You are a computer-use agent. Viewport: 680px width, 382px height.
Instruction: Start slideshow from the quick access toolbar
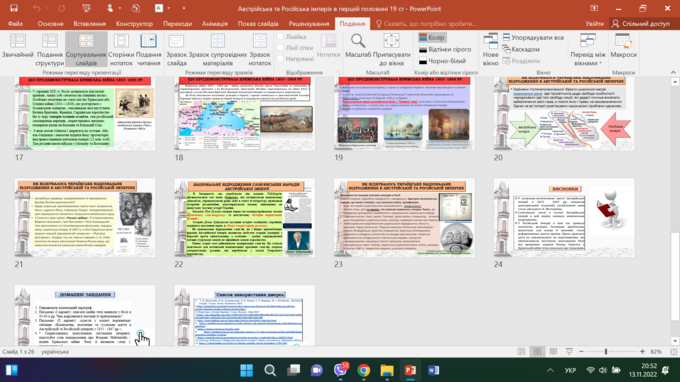86,8
